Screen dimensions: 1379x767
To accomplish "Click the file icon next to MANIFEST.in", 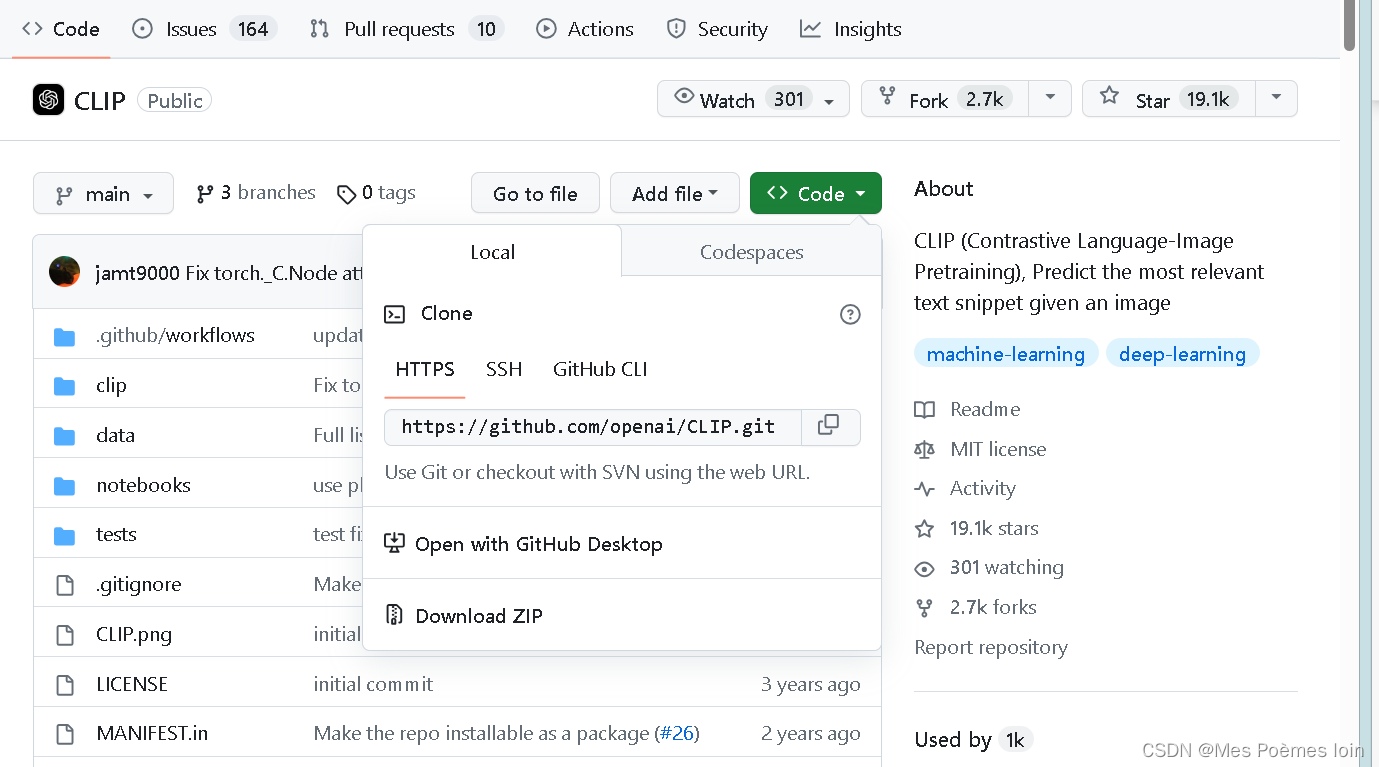I will pos(65,735).
